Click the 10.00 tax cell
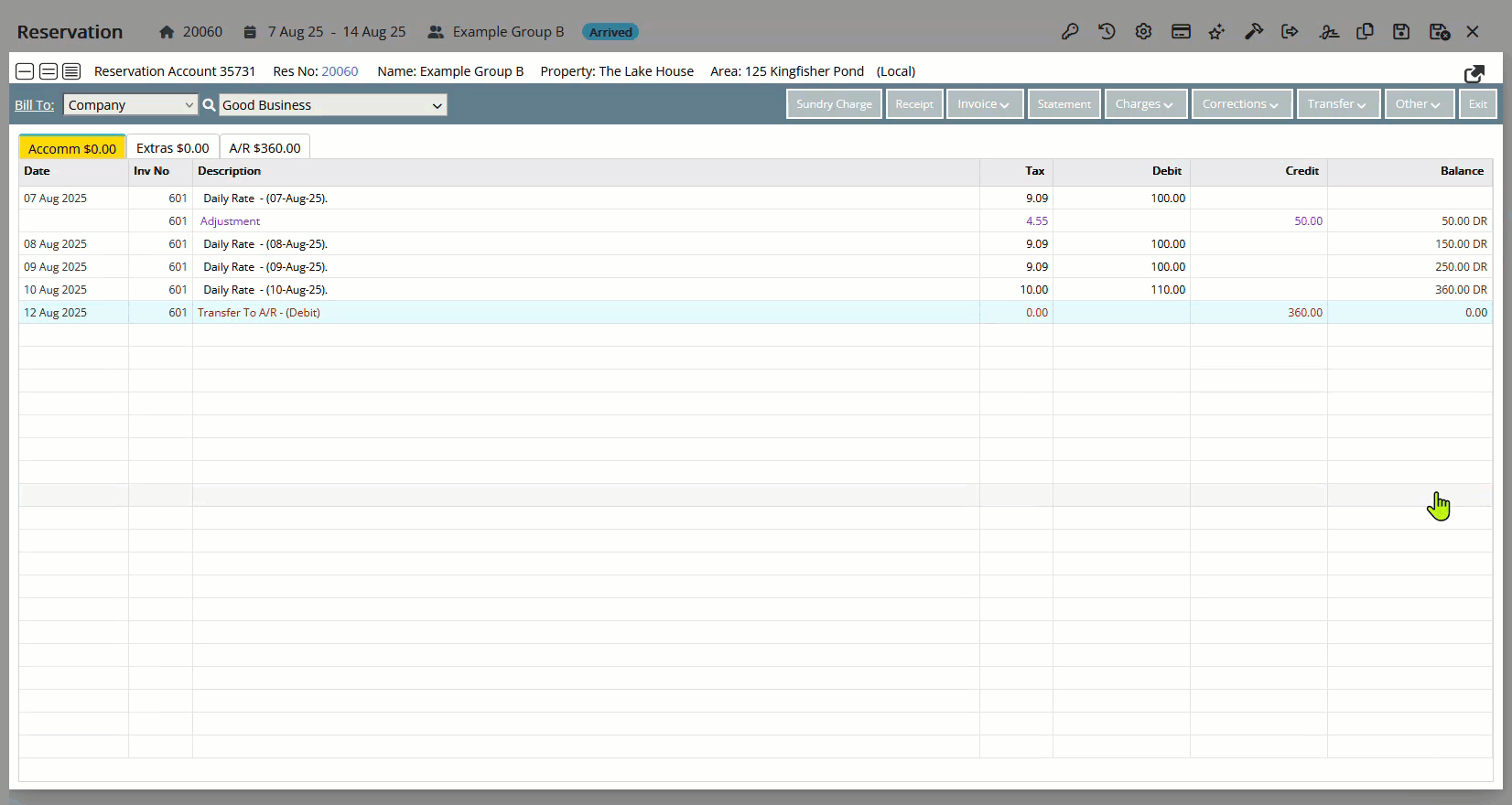1512x805 pixels. point(1016,289)
